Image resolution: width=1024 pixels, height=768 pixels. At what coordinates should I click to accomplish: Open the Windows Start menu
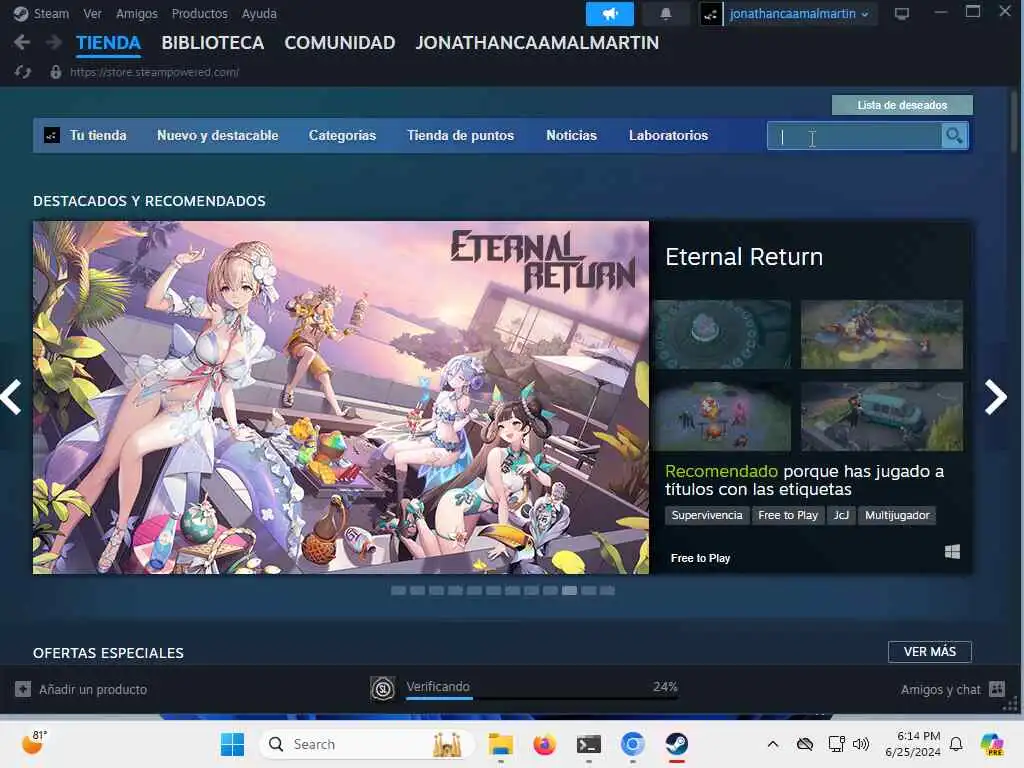pos(232,744)
